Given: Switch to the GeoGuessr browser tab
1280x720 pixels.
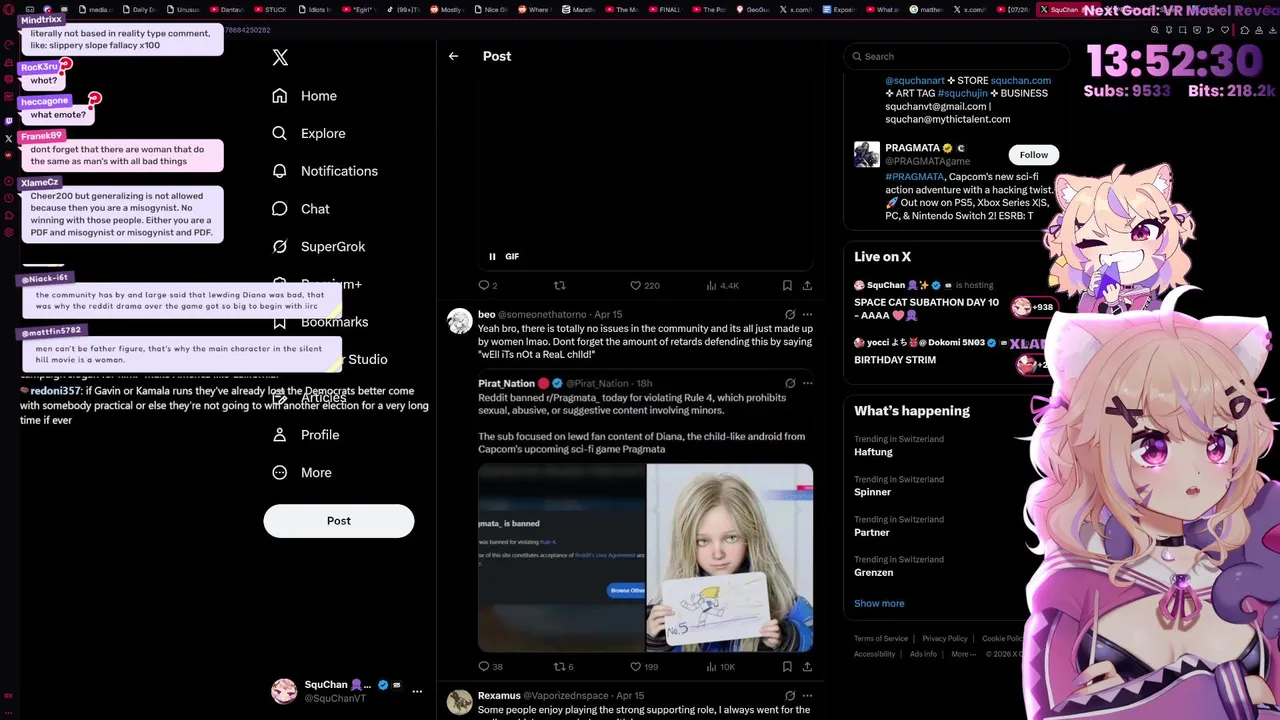Looking at the screenshot, I should (x=753, y=9).
